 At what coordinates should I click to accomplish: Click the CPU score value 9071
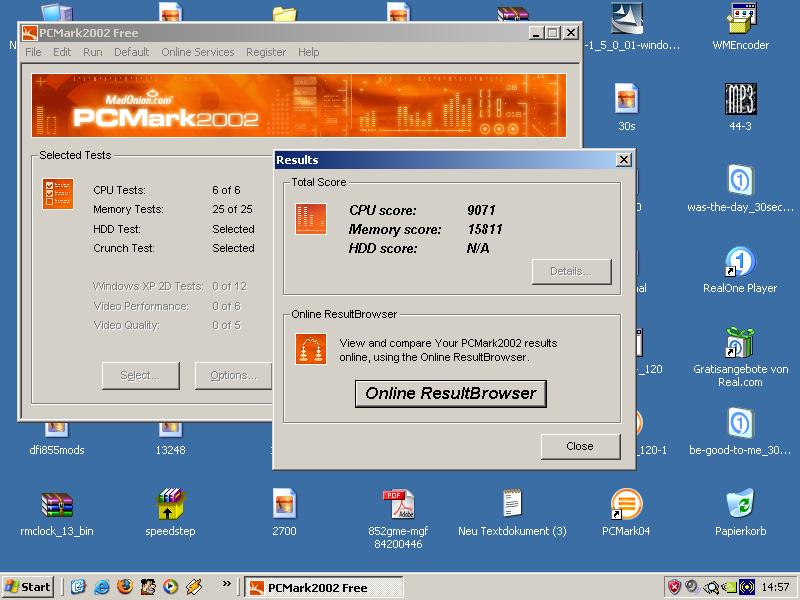(481, 210)
